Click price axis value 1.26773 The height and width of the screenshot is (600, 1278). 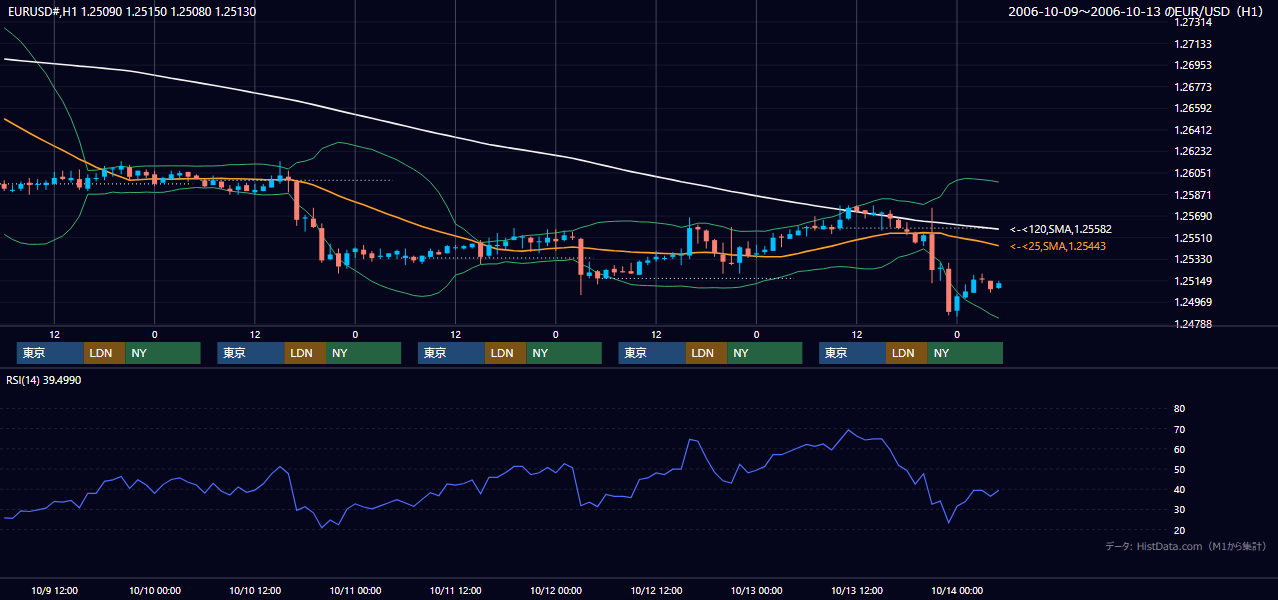pos(1193,87)
